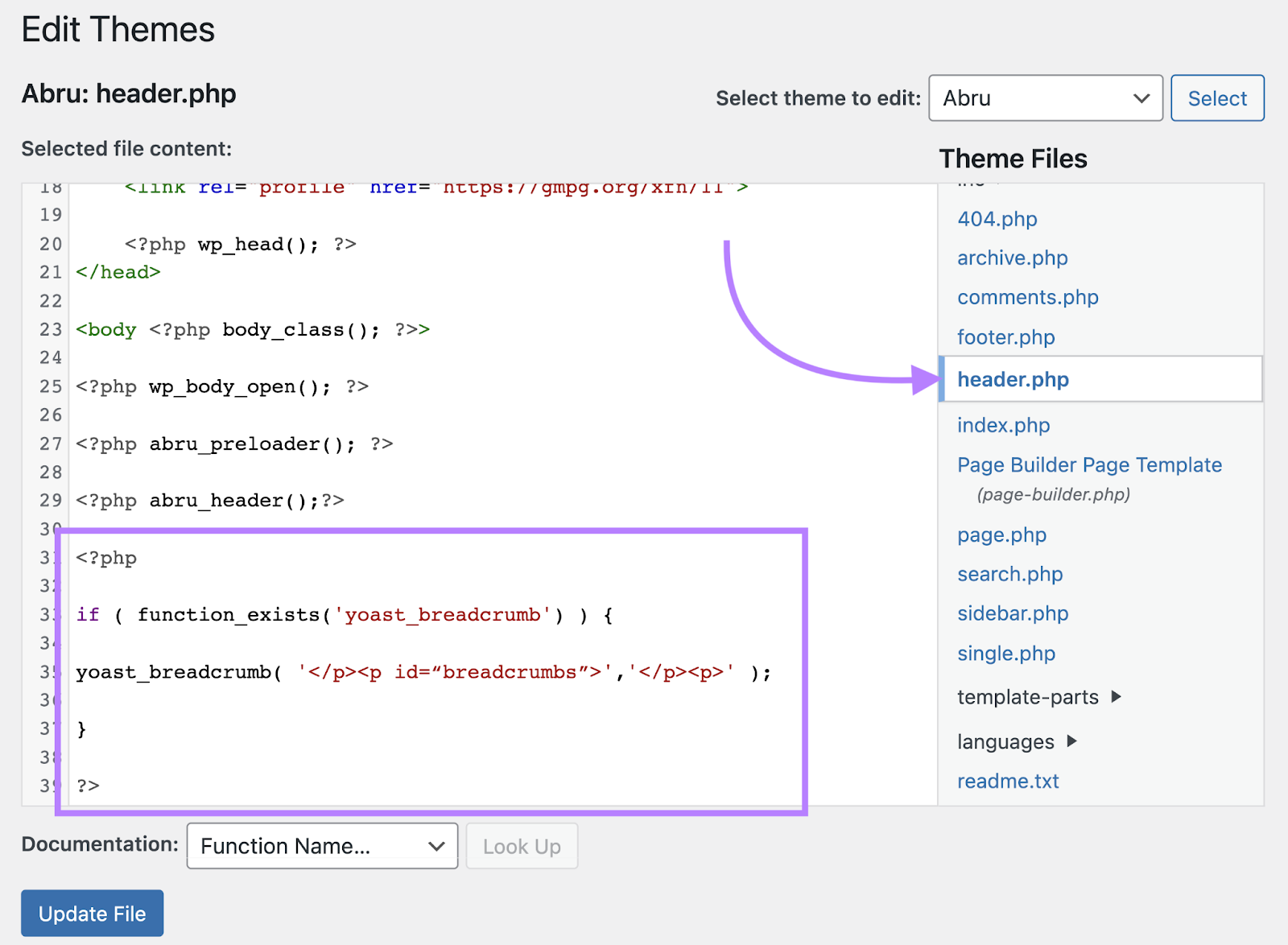Click the languages folder label
Image resolution: width=1288 pixels, height=945 pixels.
pyautogui.click(x=1005, y=742)
